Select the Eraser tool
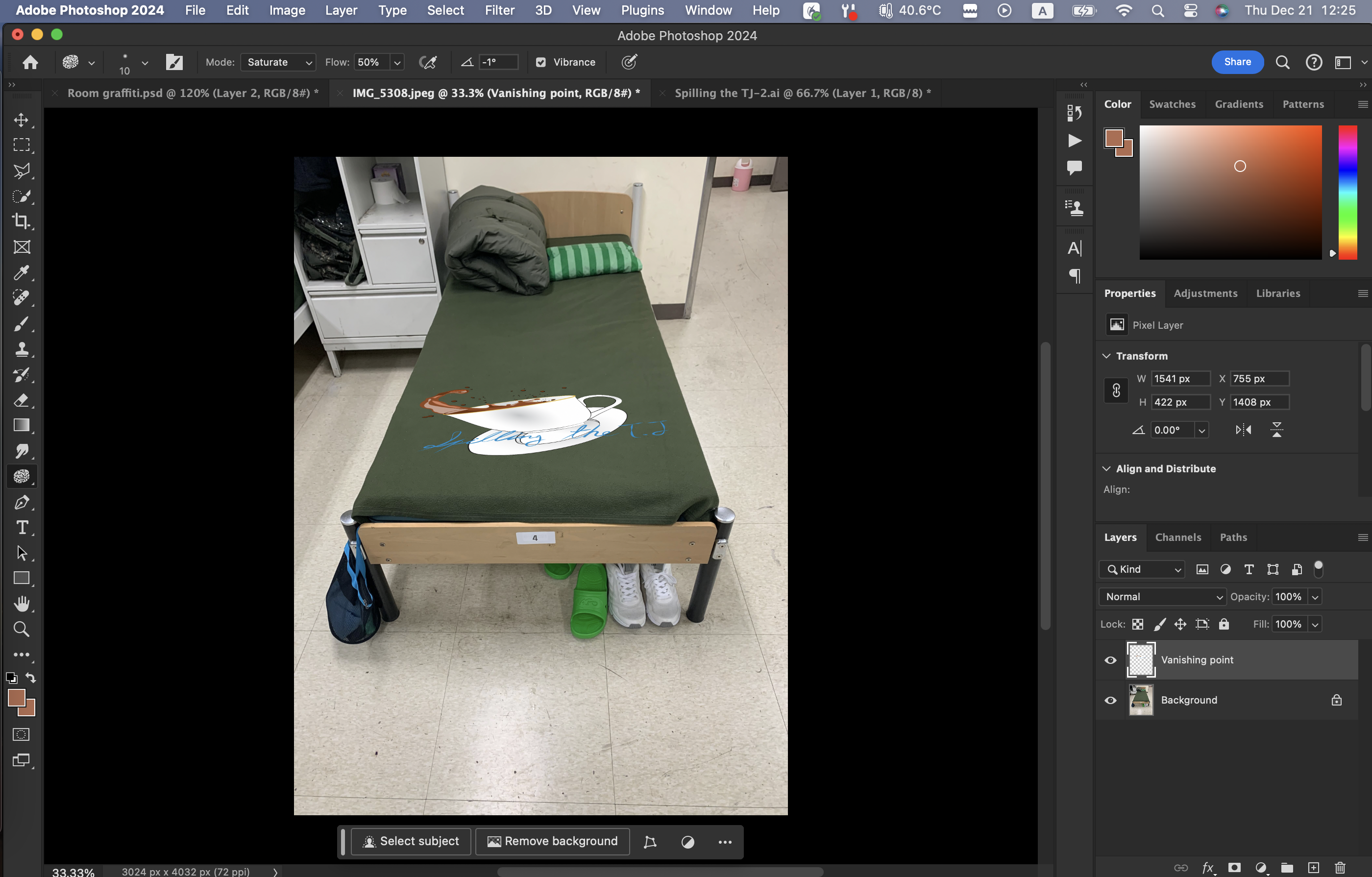The height and width of the screenshot is (877, 1372). pyautogui.click(x=22, y=400)
